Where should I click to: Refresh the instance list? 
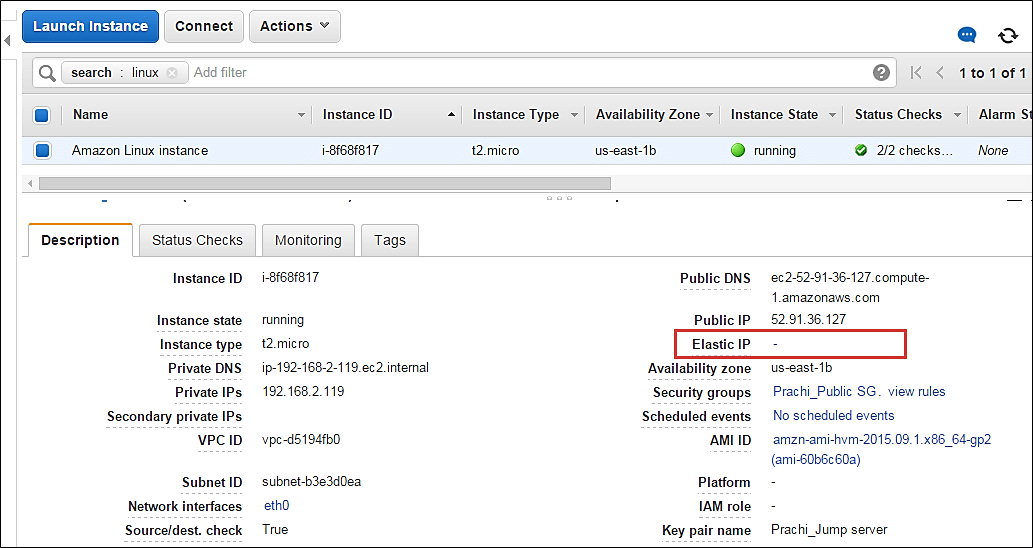click(x=1008, y=35)
